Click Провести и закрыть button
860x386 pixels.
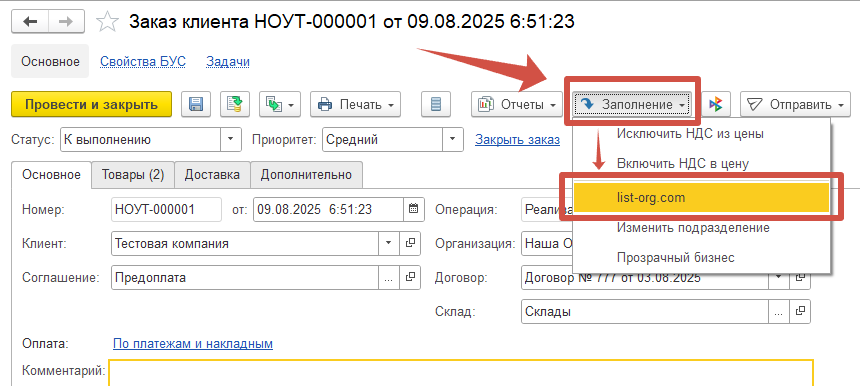click(x=92, y=104)
